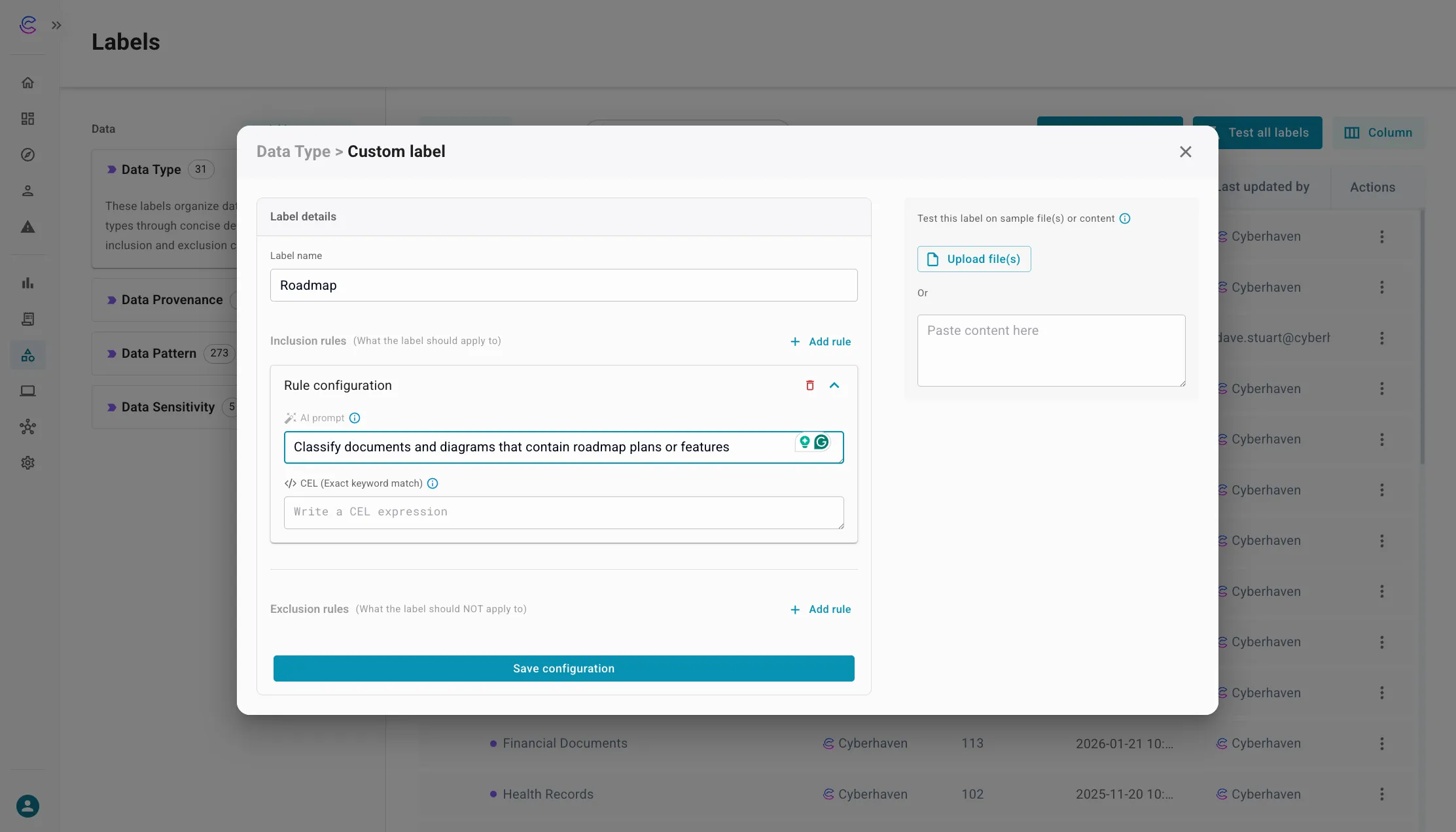This screenshot has height=832, width=1456.
Task: Collapse the sidebar with the double-arrow chevron
Action: tap(56, 25)
